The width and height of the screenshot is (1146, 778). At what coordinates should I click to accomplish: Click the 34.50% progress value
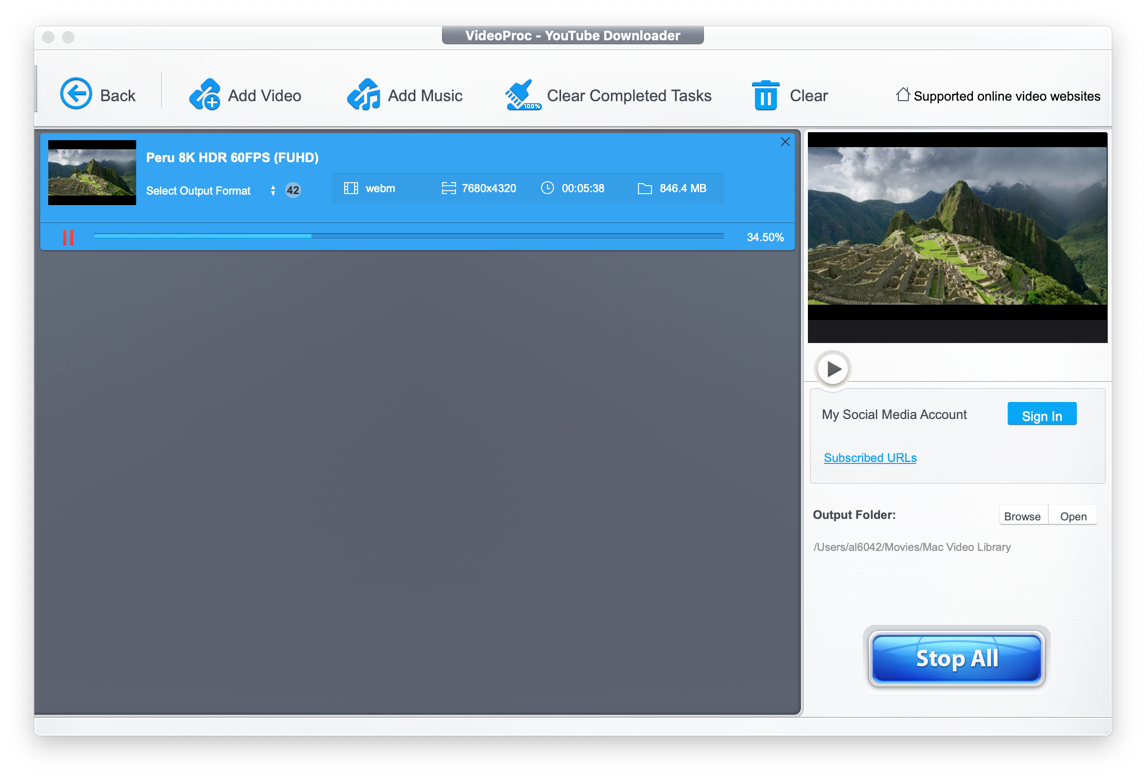tap(765, 237)
